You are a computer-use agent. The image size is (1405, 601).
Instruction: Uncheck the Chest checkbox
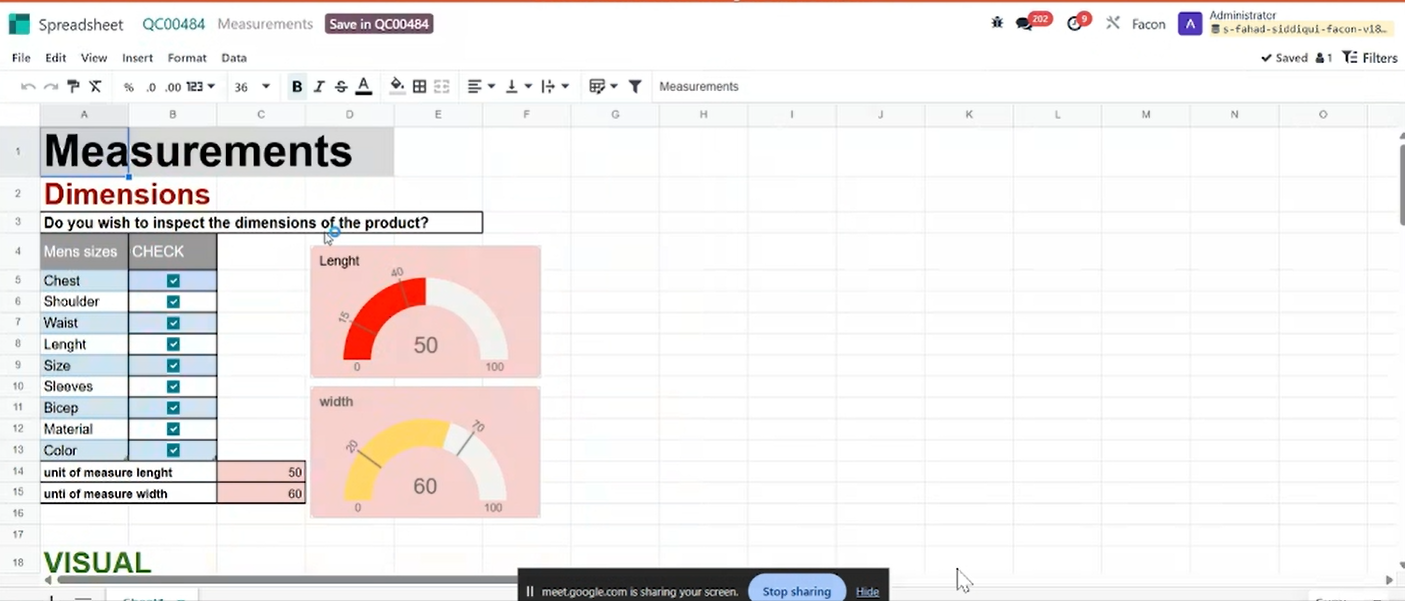click(173, 281)
